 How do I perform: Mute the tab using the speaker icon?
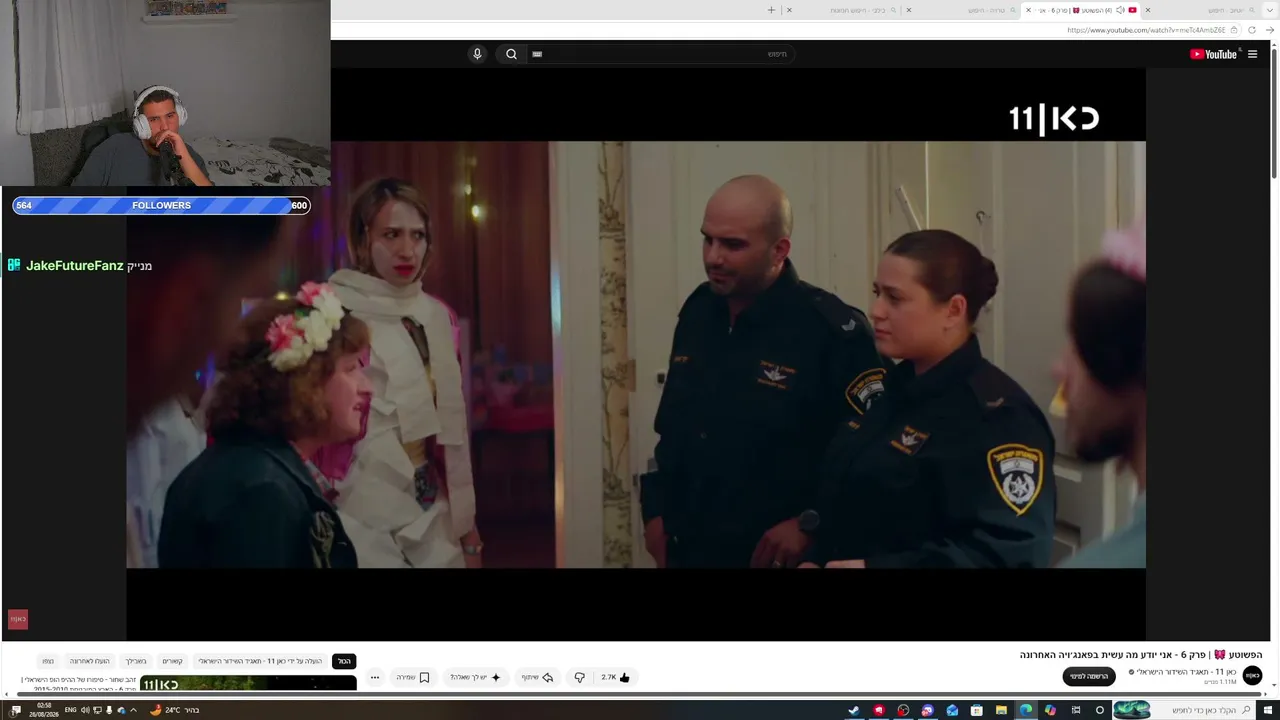(1120, 10)
